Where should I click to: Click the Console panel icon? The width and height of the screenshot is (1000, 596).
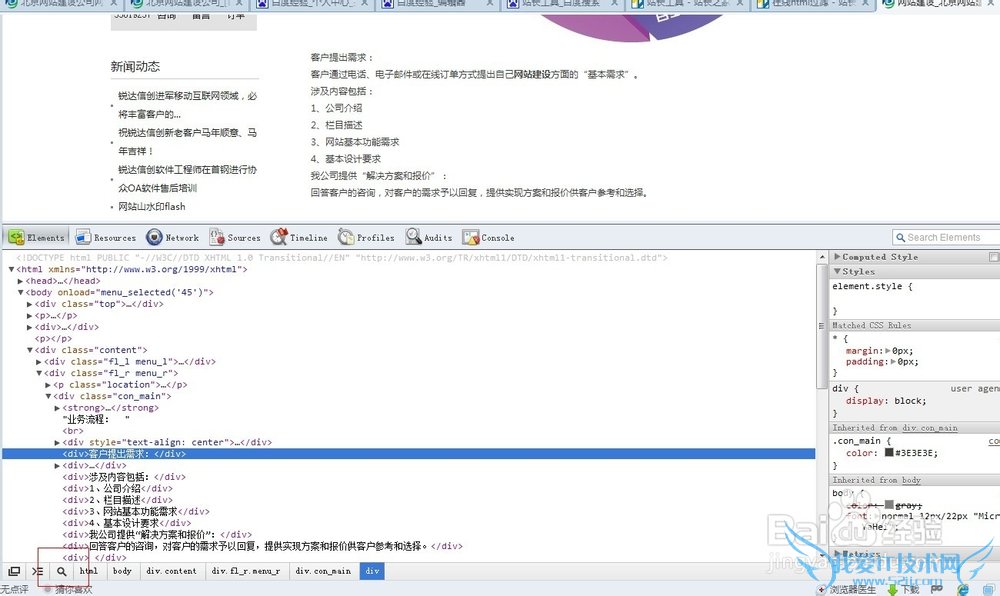tap(471, 238)
